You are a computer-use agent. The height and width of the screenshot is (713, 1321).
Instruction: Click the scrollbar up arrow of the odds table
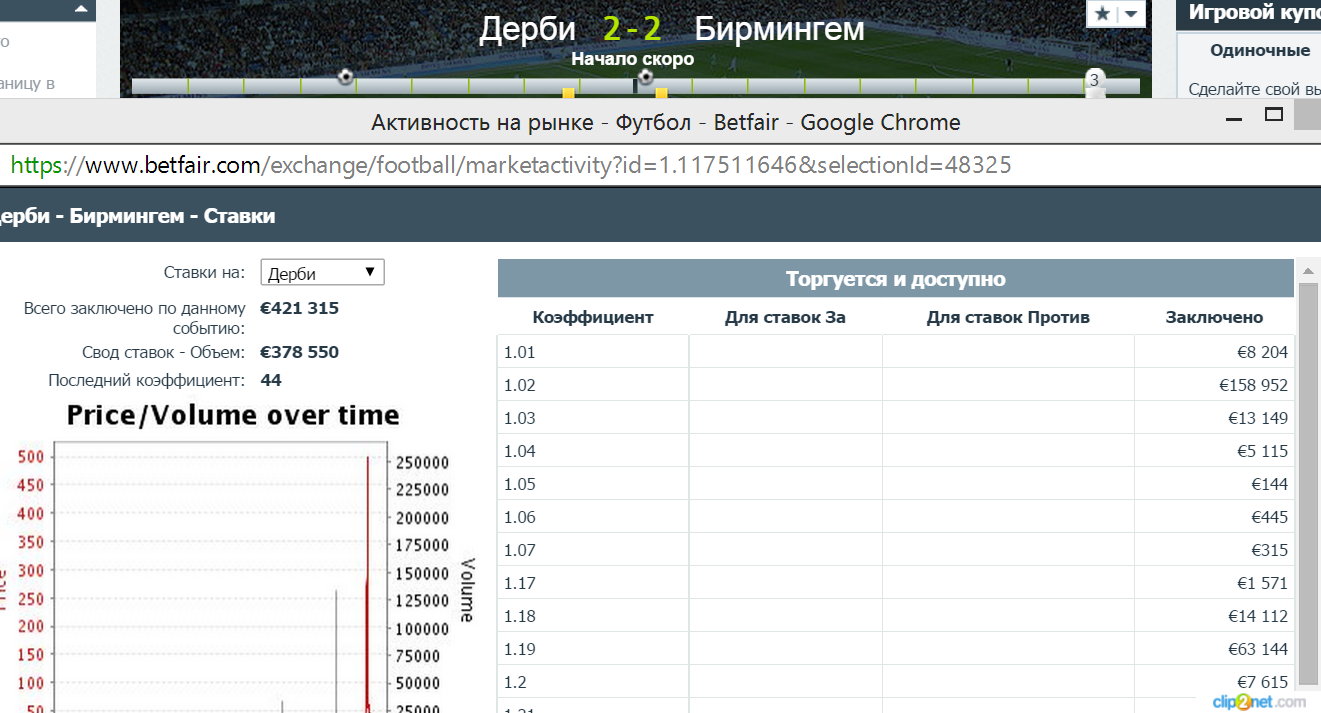(1308, 271)
